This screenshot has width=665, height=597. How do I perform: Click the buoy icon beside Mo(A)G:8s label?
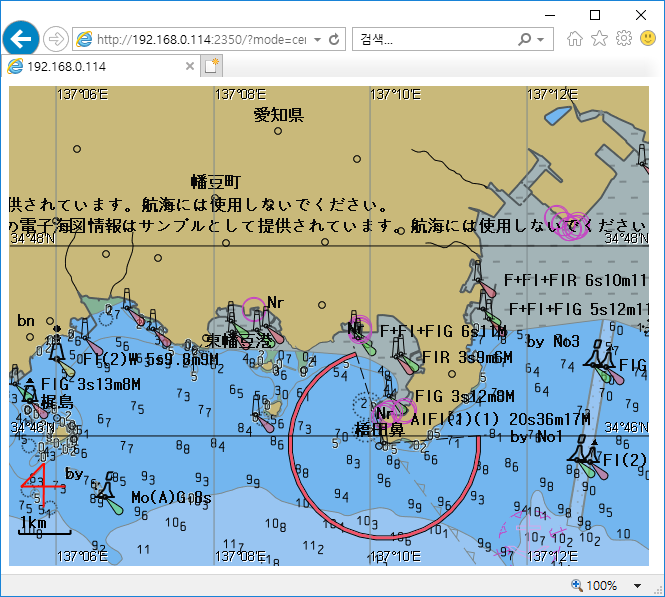tap(105, 490)
